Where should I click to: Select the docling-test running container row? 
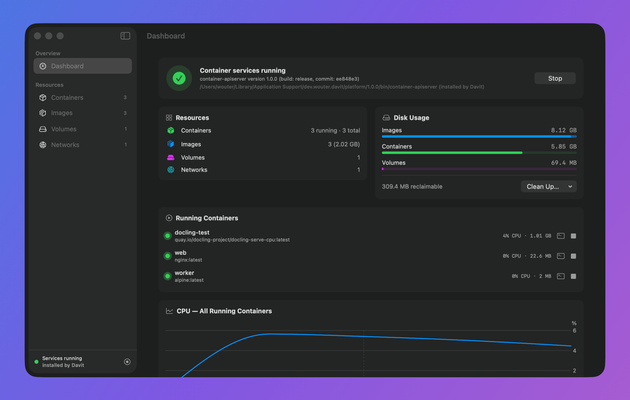pyautogui.click(x=370, y=236)
